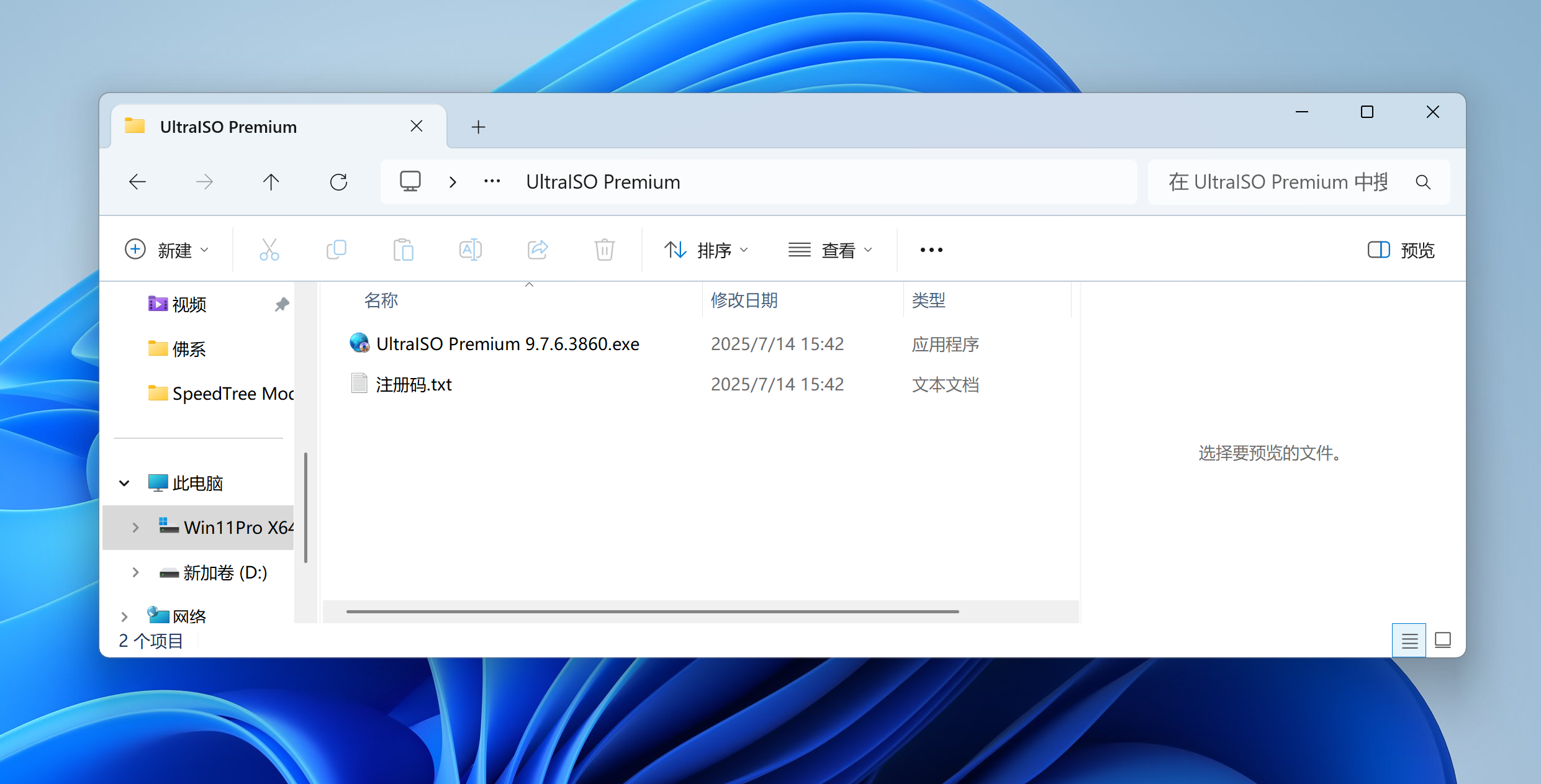Select UltraISO Premium 9.7.6.3860.exe file

click(507, 344)
